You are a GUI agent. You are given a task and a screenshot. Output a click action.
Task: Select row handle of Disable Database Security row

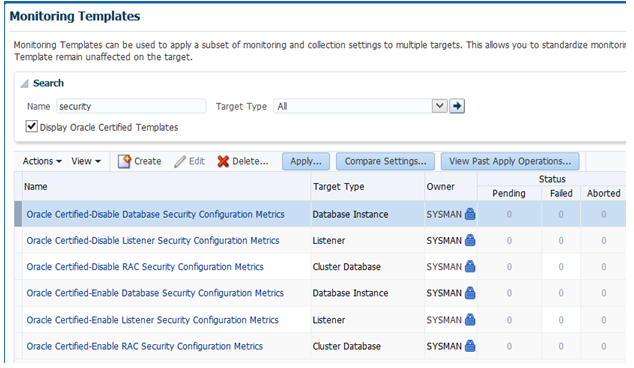[x=18, y=214]
